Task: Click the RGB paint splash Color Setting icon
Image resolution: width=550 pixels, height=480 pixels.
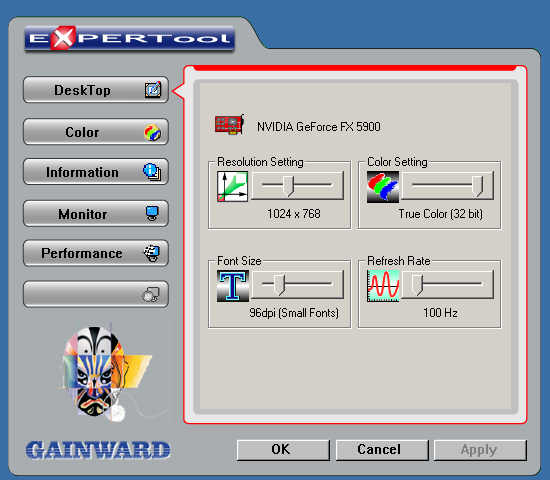Action: point(383,187)
